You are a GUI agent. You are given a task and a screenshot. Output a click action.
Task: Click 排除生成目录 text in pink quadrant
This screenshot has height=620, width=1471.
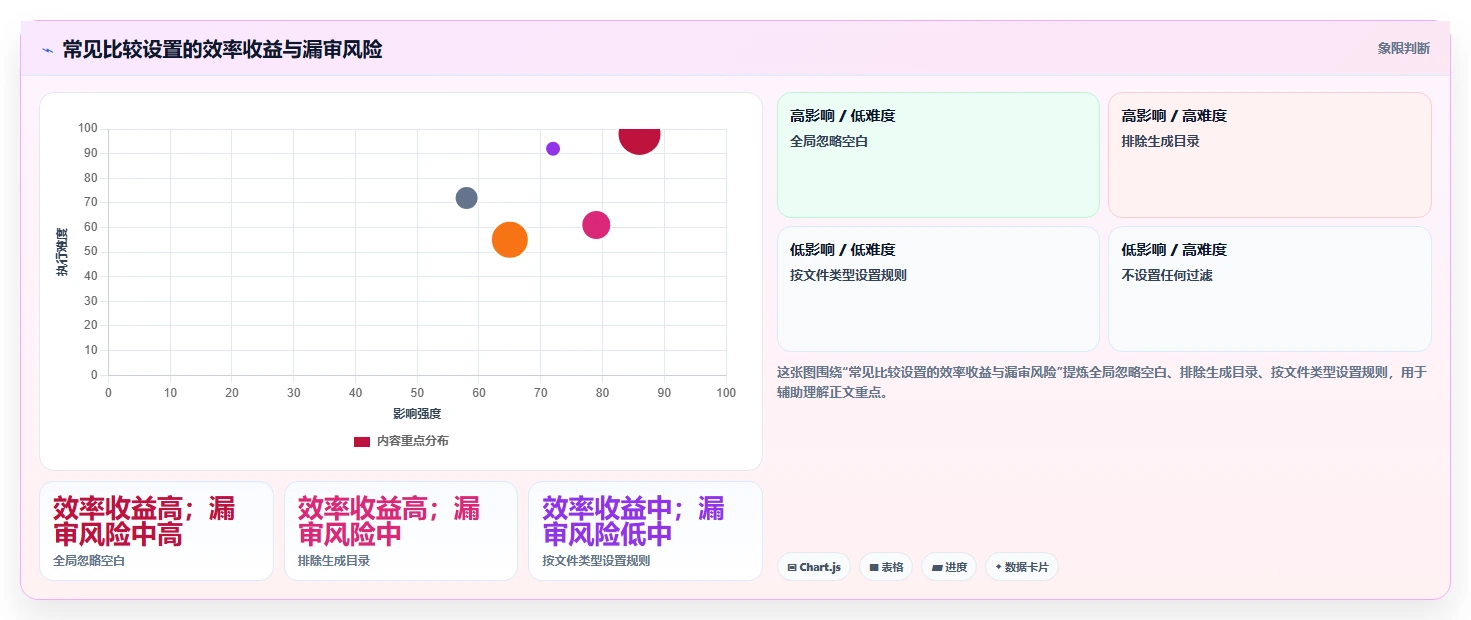(1161, 141)
